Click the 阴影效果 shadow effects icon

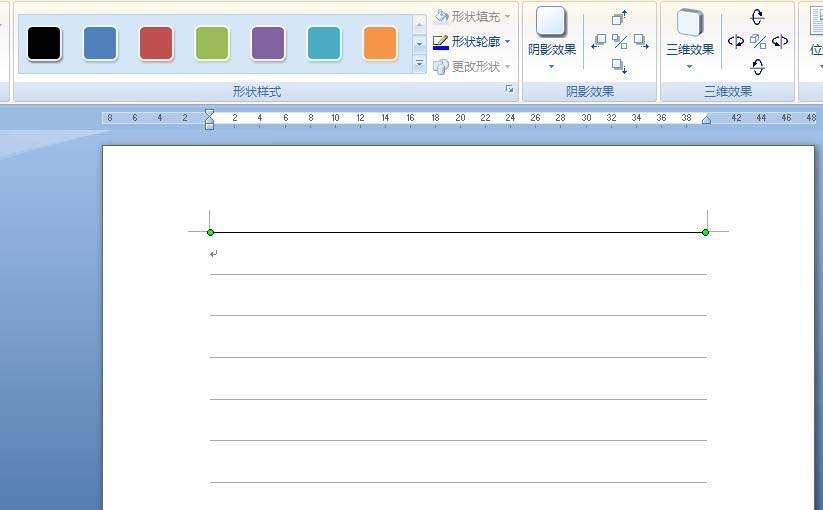click(551, 22)
